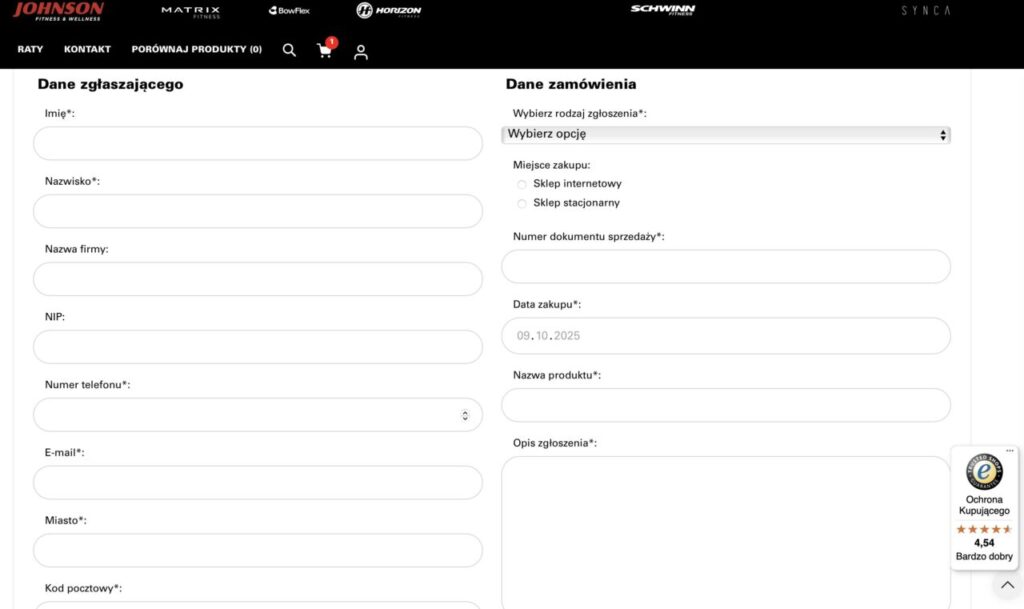This screenshot has width=1024, height=609.
Task: Click the Porównaj produkty (0) link
Action: tap(197, 49)
